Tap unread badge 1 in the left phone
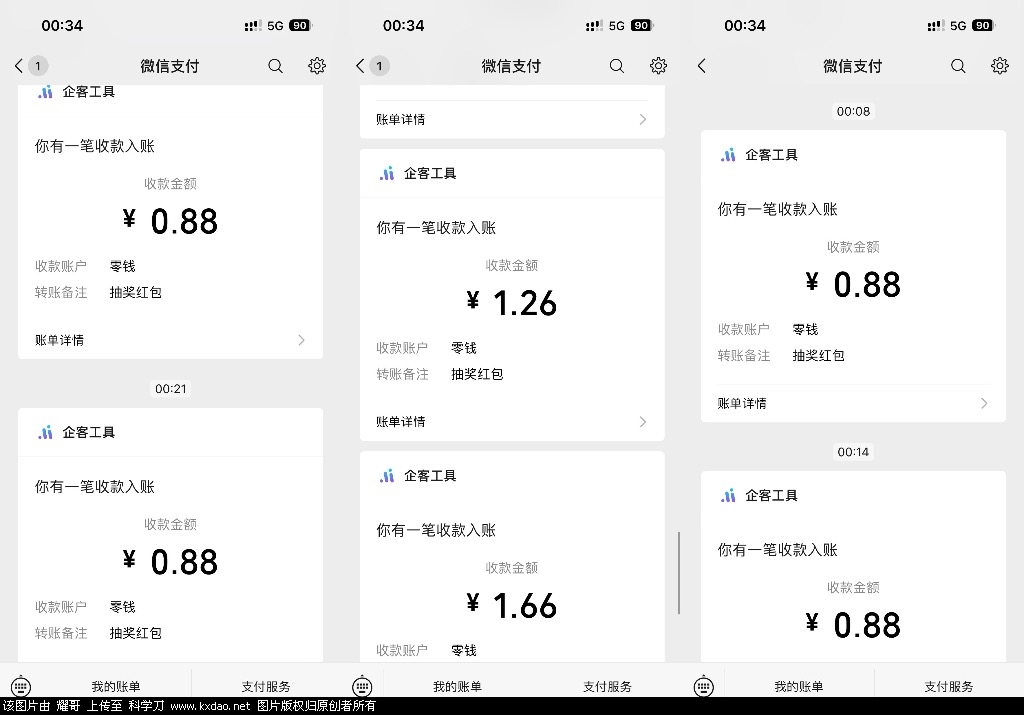 (38, 66)
